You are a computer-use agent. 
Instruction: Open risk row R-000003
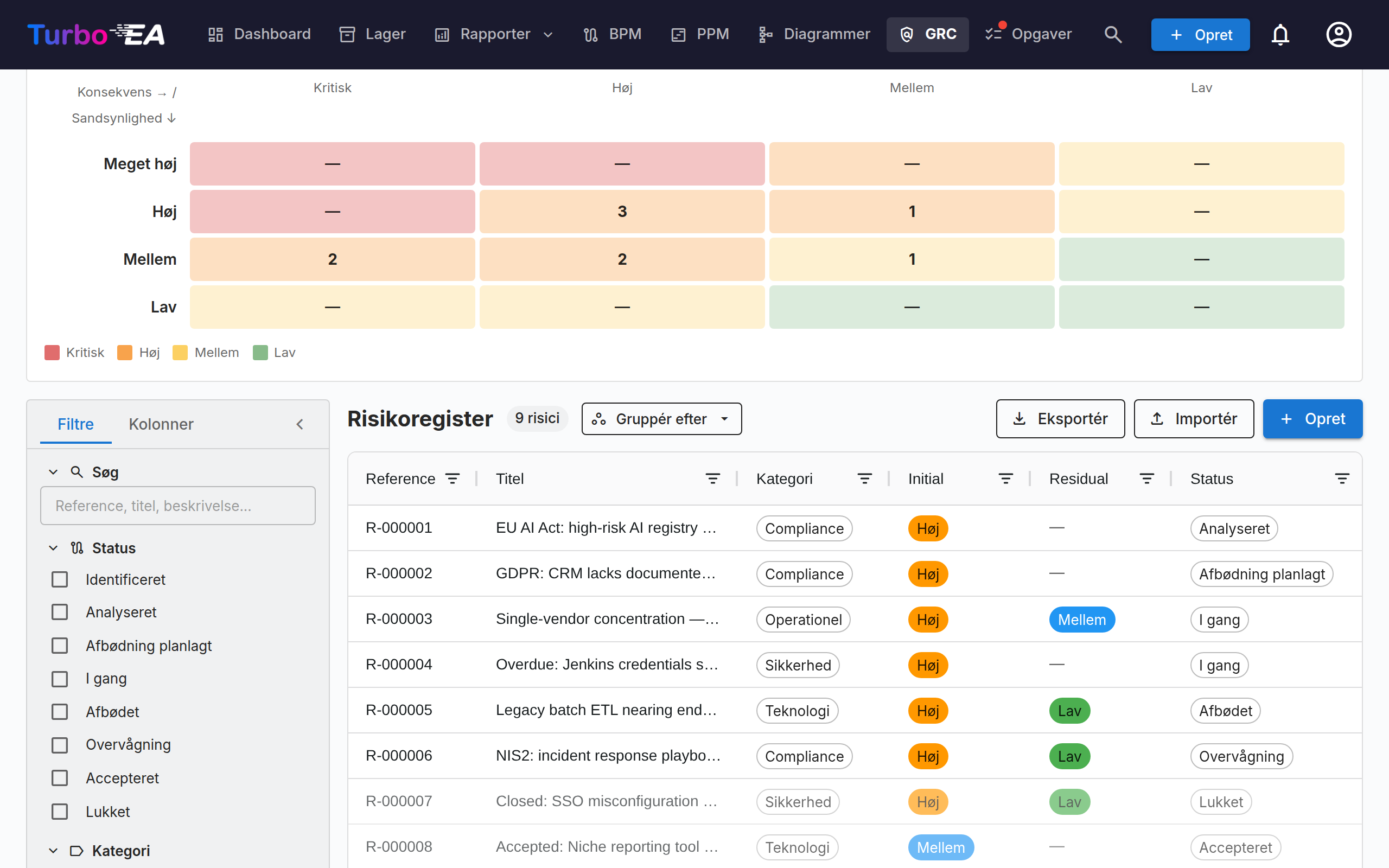(x=855, y=619)
